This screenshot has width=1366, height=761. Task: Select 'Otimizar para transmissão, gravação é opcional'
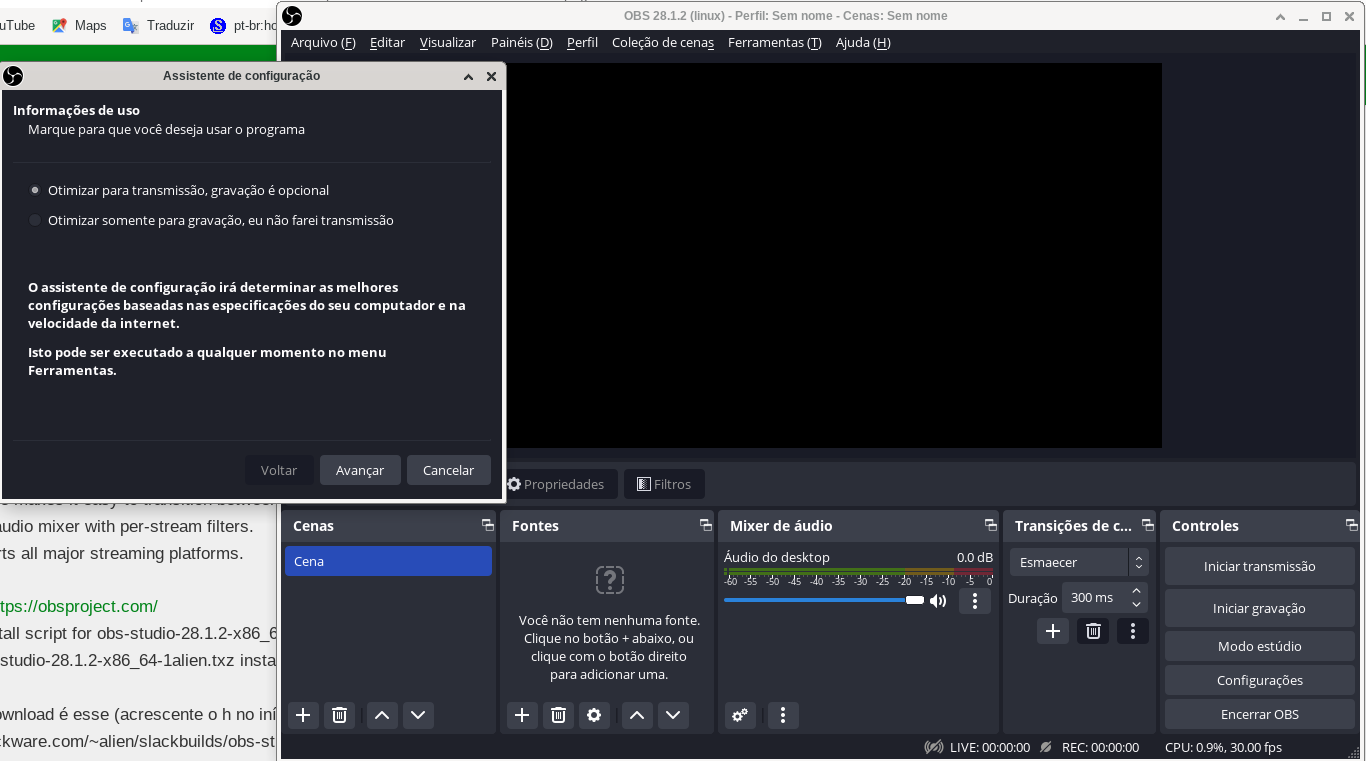179,190
